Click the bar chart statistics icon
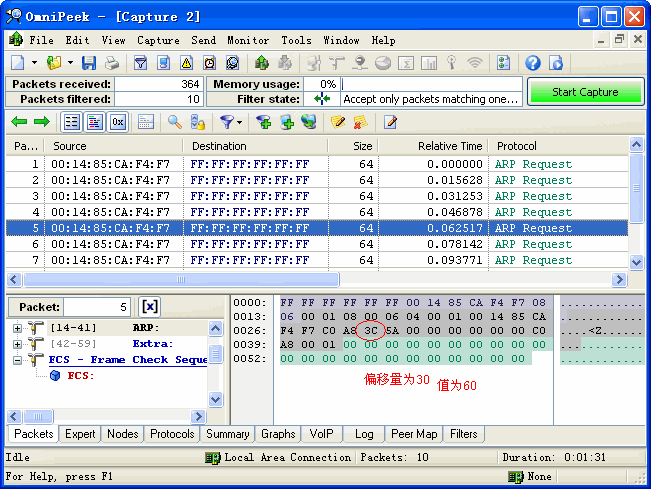This screenshot has width=651, height=489. [x=429, y=63]
